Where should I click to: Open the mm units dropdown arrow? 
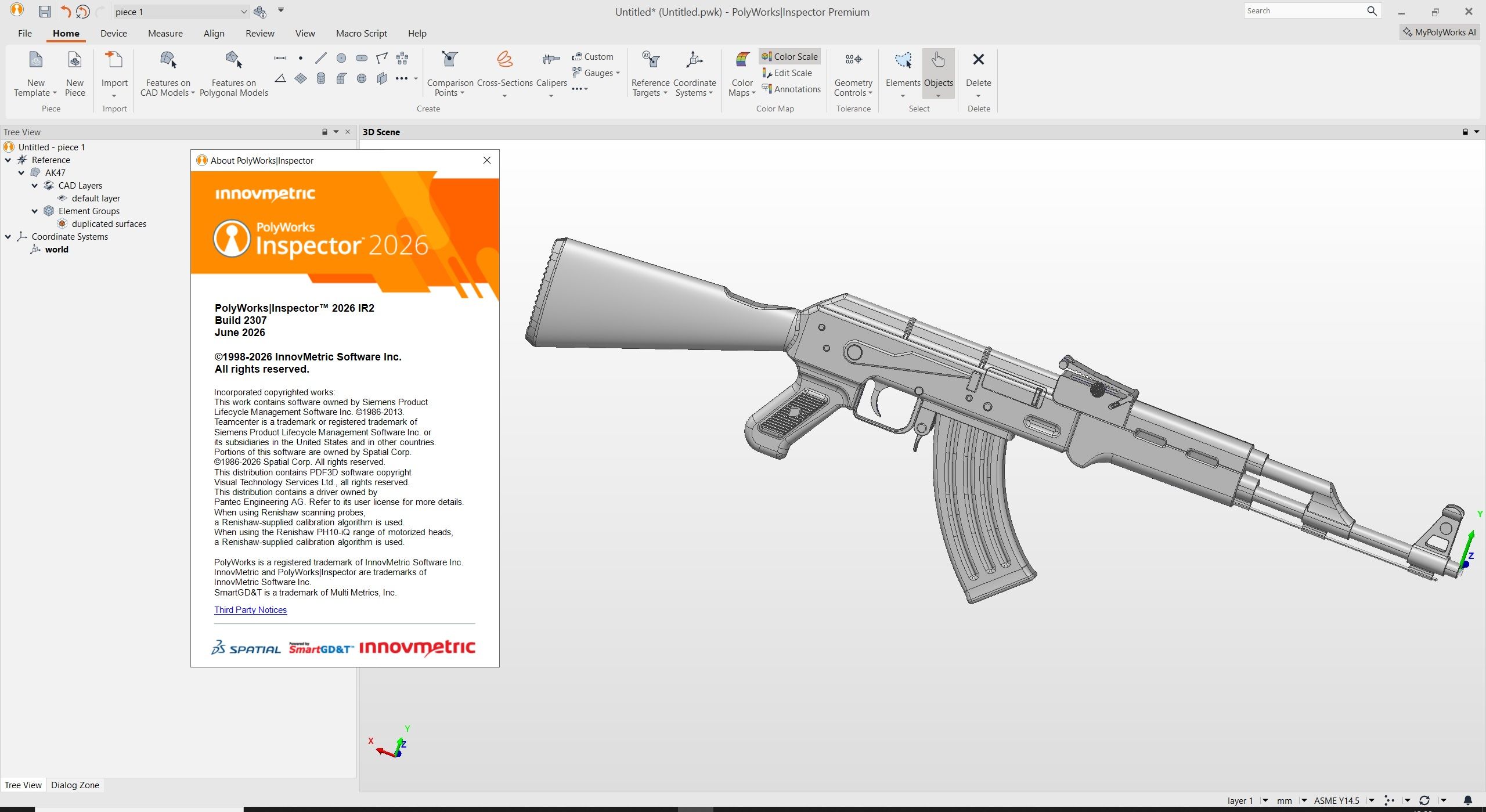[1304, 800]
